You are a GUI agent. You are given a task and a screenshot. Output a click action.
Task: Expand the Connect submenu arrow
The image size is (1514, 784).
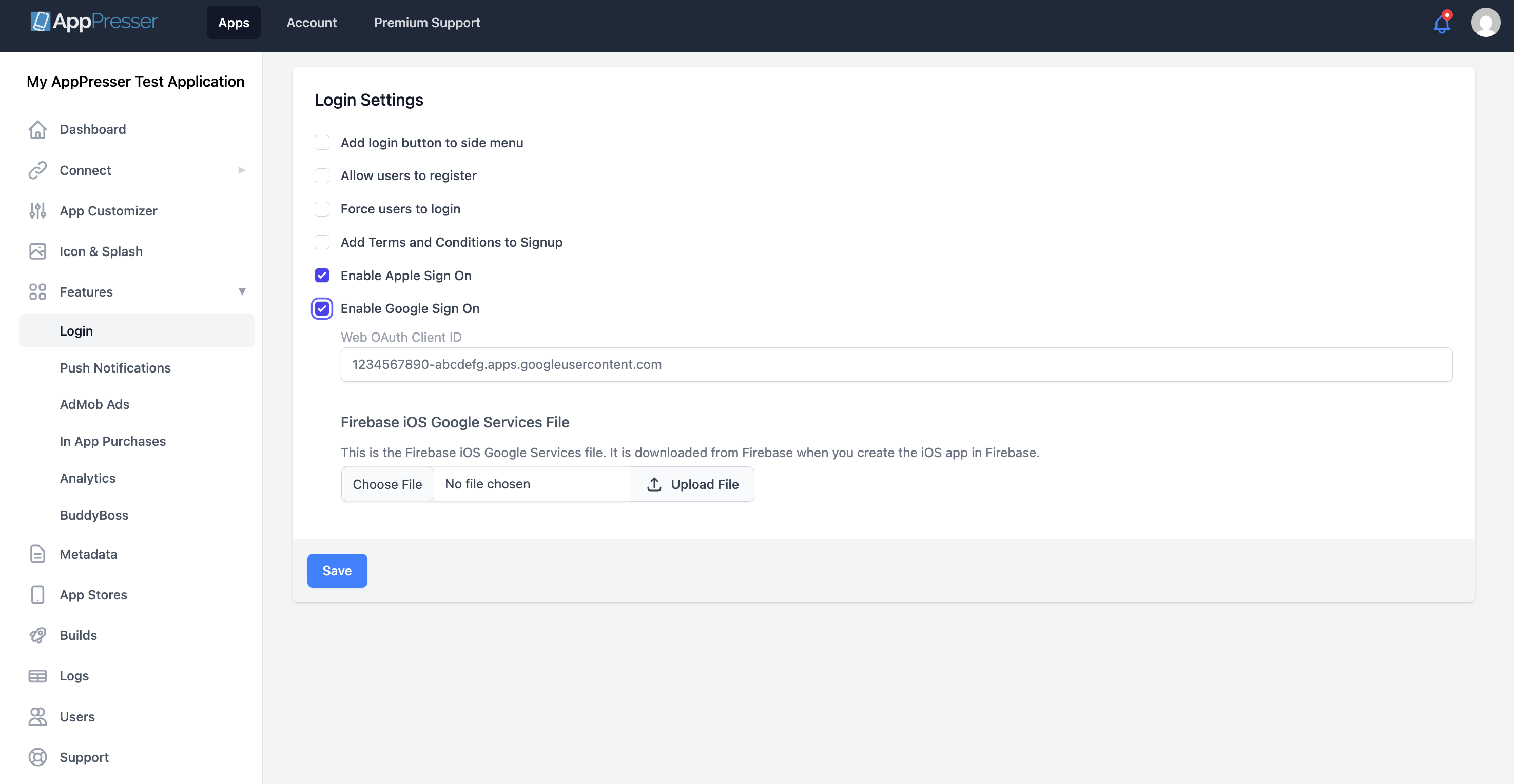pyautogui.click(x=242, y=170)
